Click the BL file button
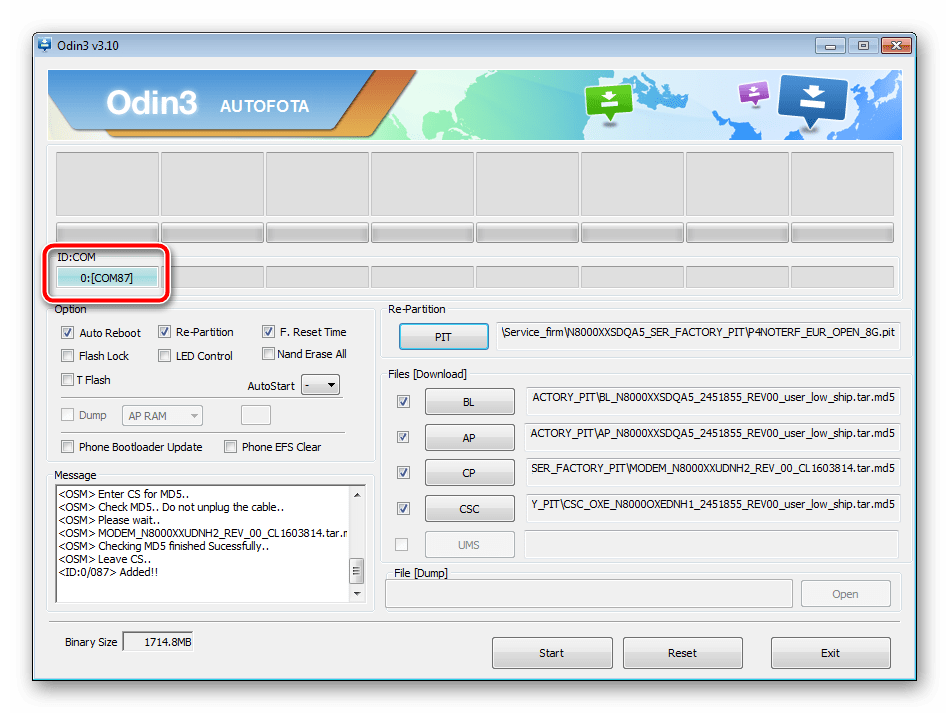949x713 pixels. pyautogui.click(x=470, y=402)
